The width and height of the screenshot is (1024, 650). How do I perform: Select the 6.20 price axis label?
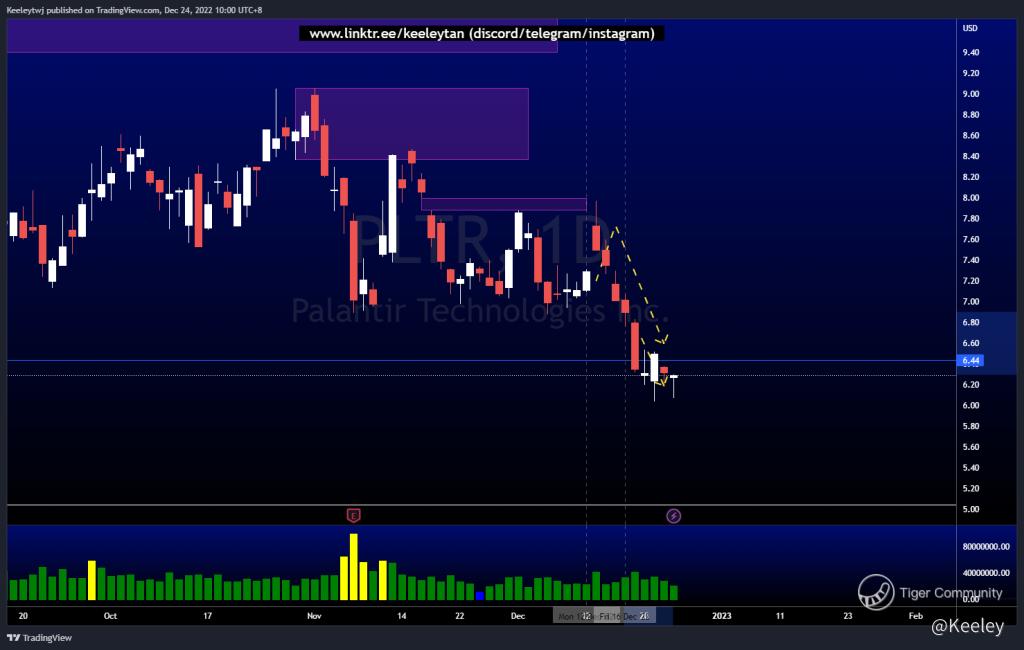tap(970, 385)
